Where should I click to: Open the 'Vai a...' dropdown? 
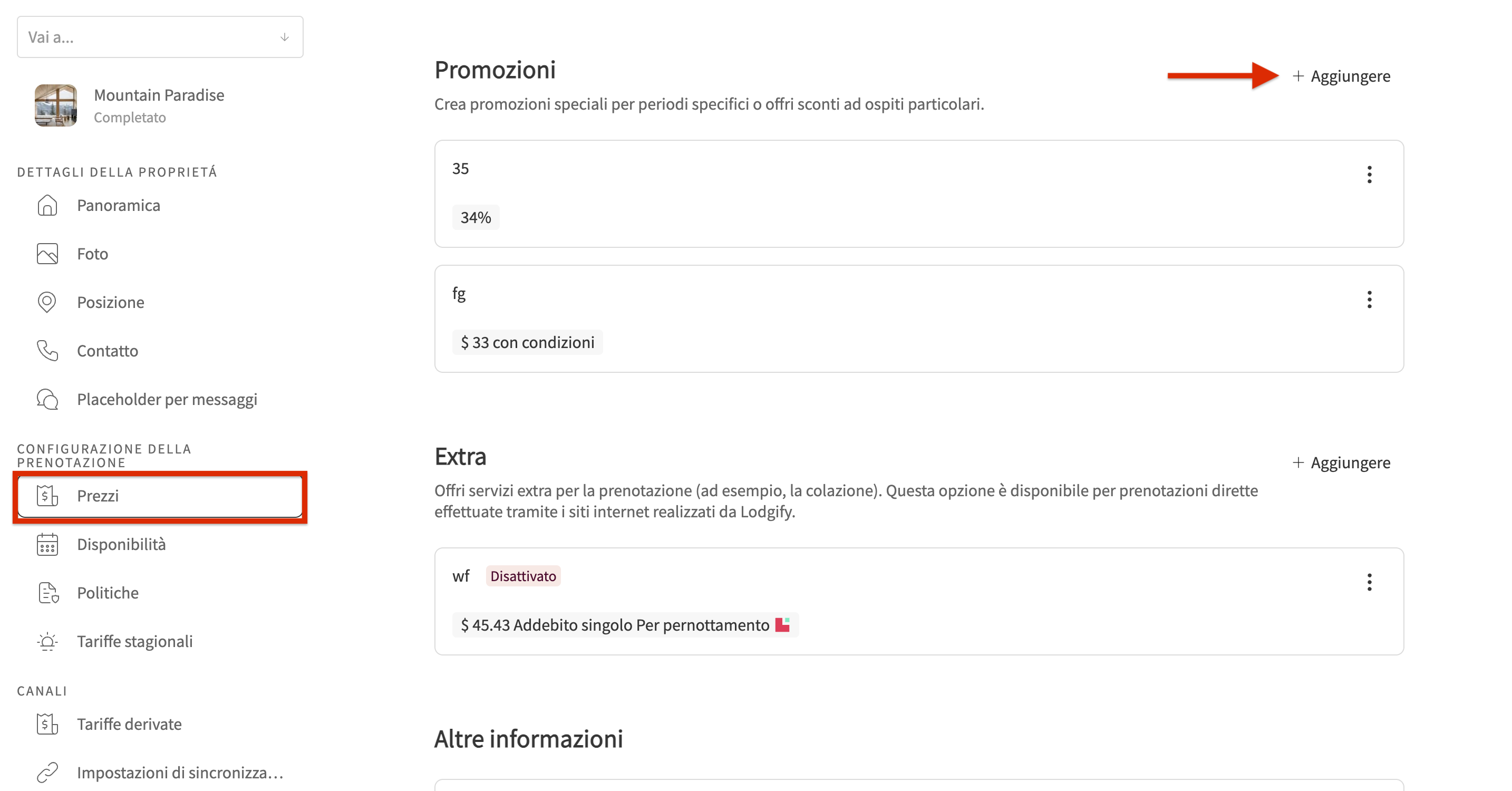point(160,37)
